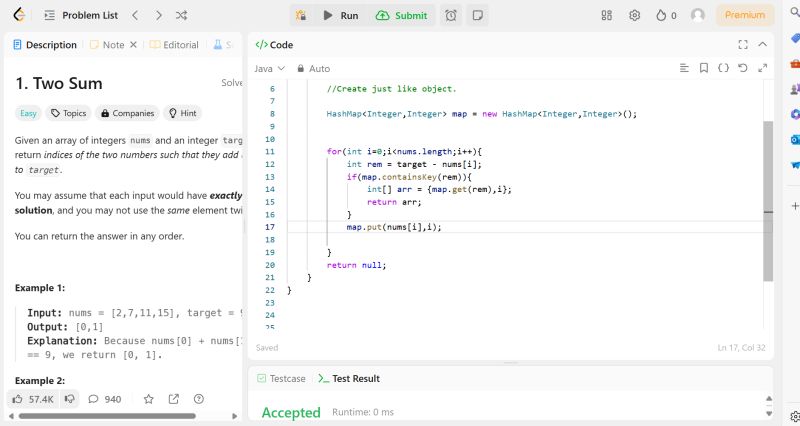Screen dimensions: 800x426
Task: Reset code to default with undo icon
Action: point(742,68)
